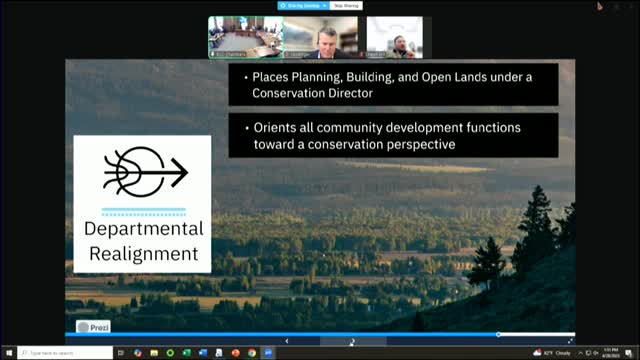Screen dimensions: 640x360
Task: Open the active Zoom taskbar icon
Action: 268,353
